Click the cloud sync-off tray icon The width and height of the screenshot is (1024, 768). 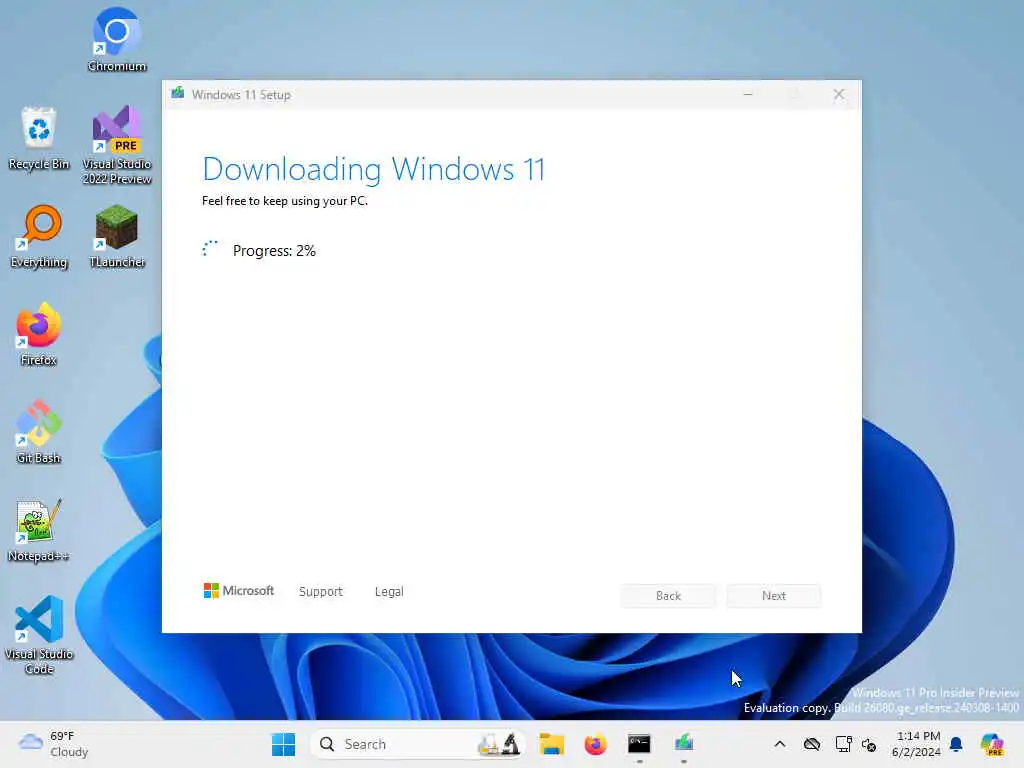pos(812,744)
